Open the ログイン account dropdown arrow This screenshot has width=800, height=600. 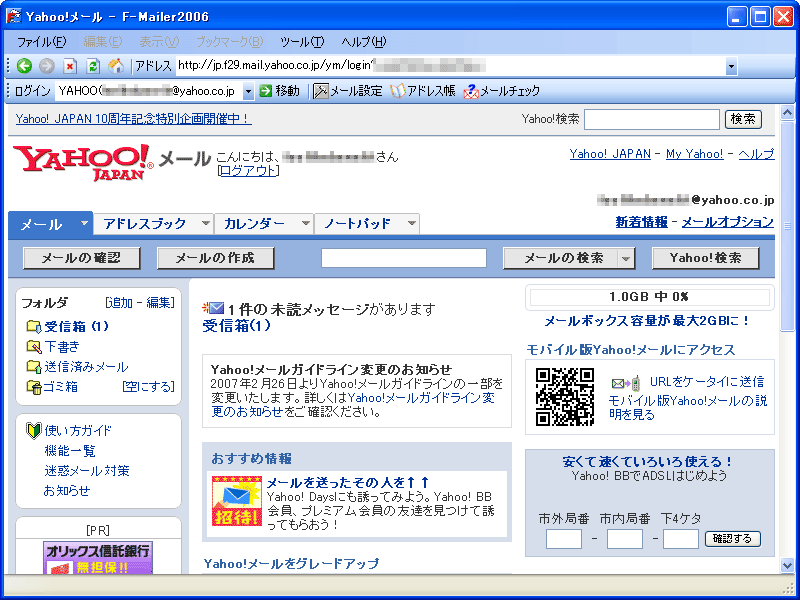[x=248, y=92]
